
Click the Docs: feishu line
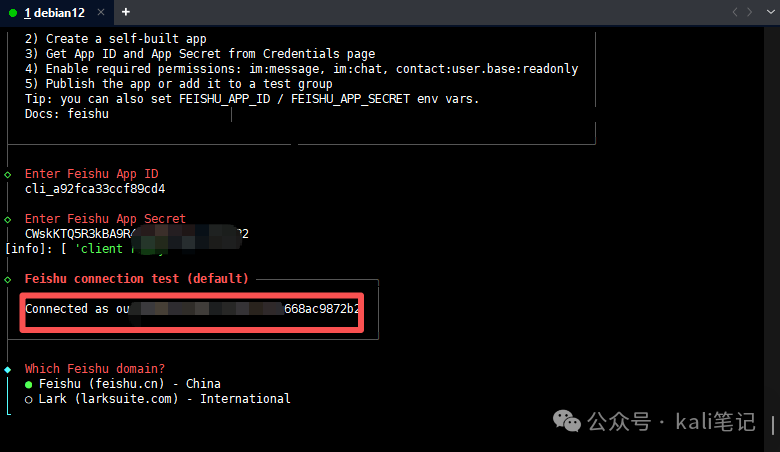pos(67,114)
